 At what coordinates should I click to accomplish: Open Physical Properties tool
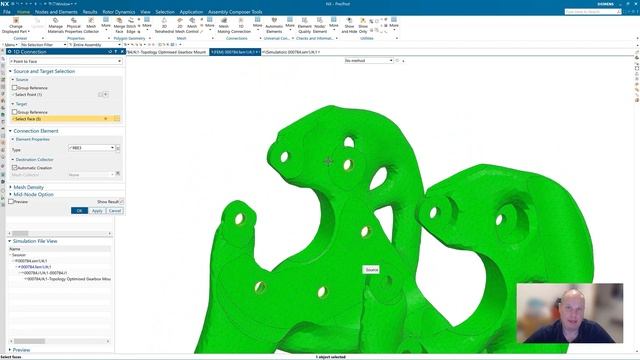[73, 25]
